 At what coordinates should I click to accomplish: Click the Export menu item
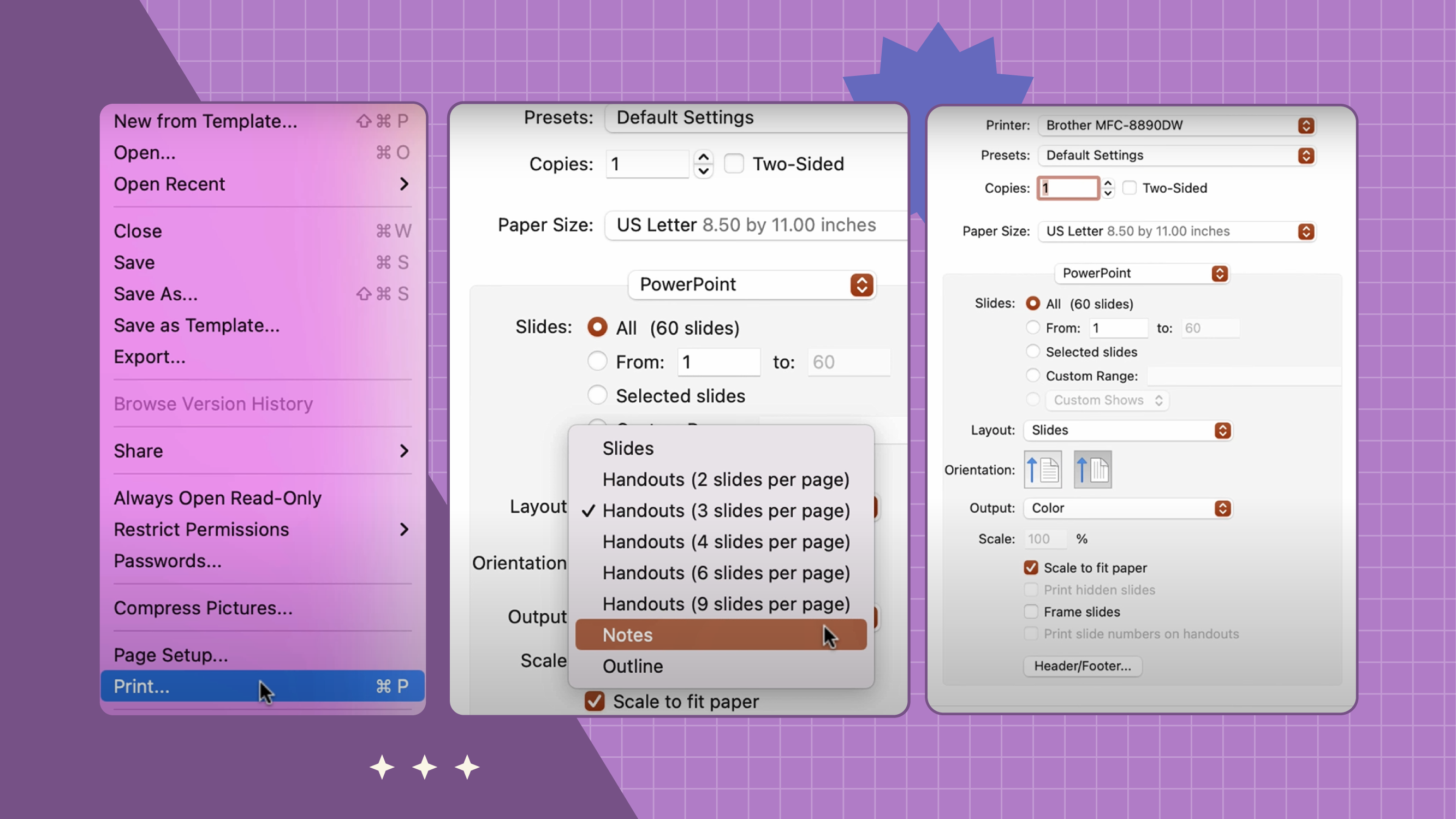[149, 358]
